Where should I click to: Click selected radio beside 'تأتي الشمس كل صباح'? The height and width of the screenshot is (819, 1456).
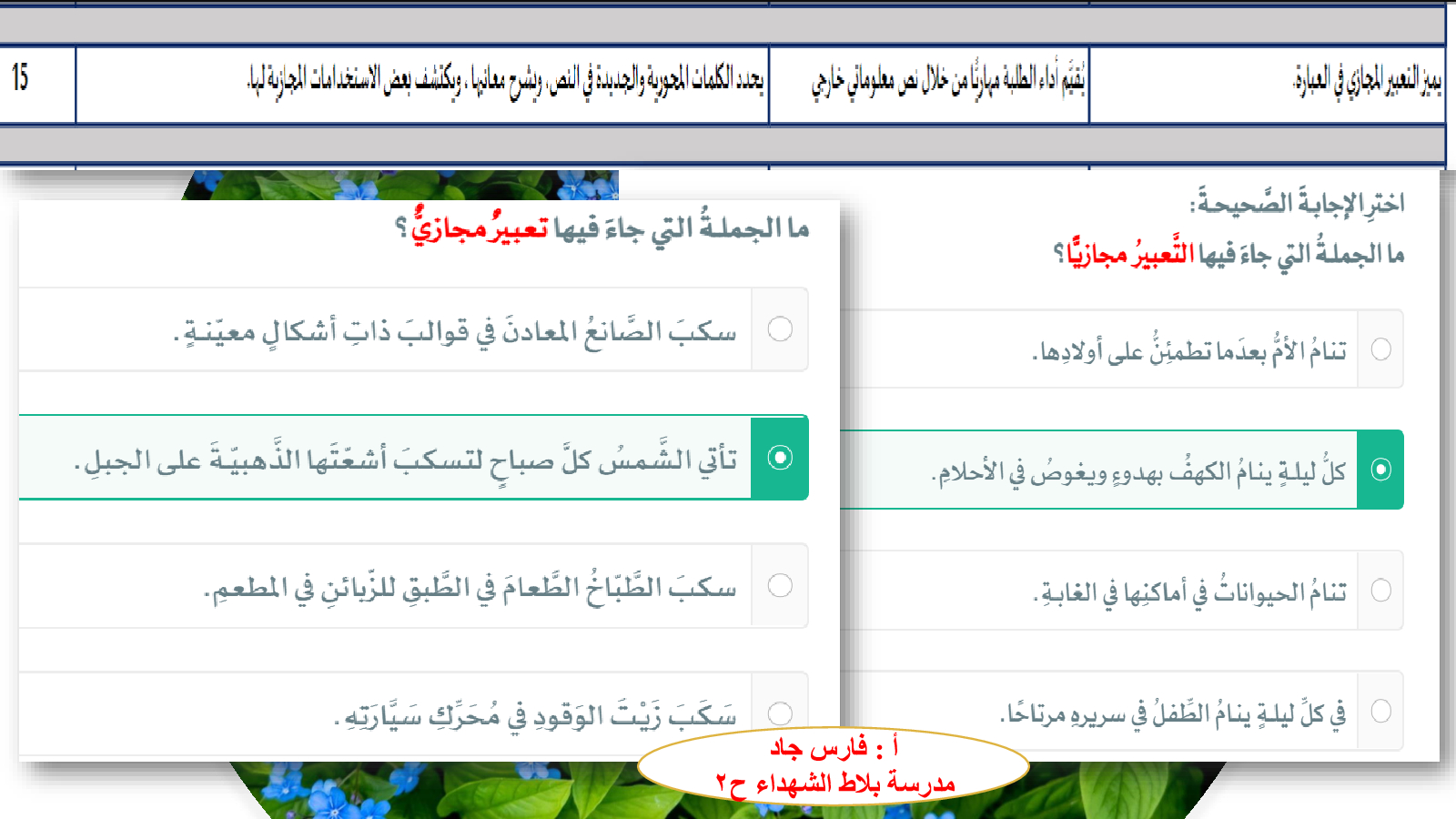pyautogui.click(x=780, y=458)
